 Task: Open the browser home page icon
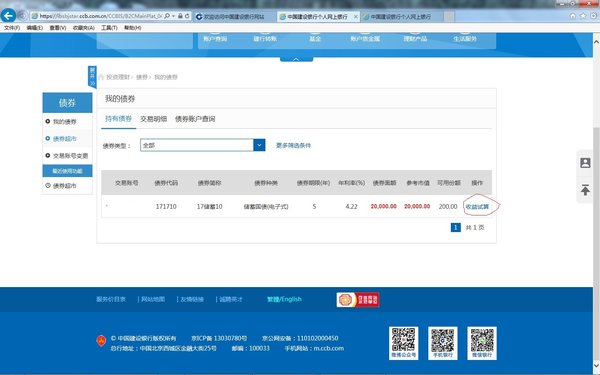(572, 16)
